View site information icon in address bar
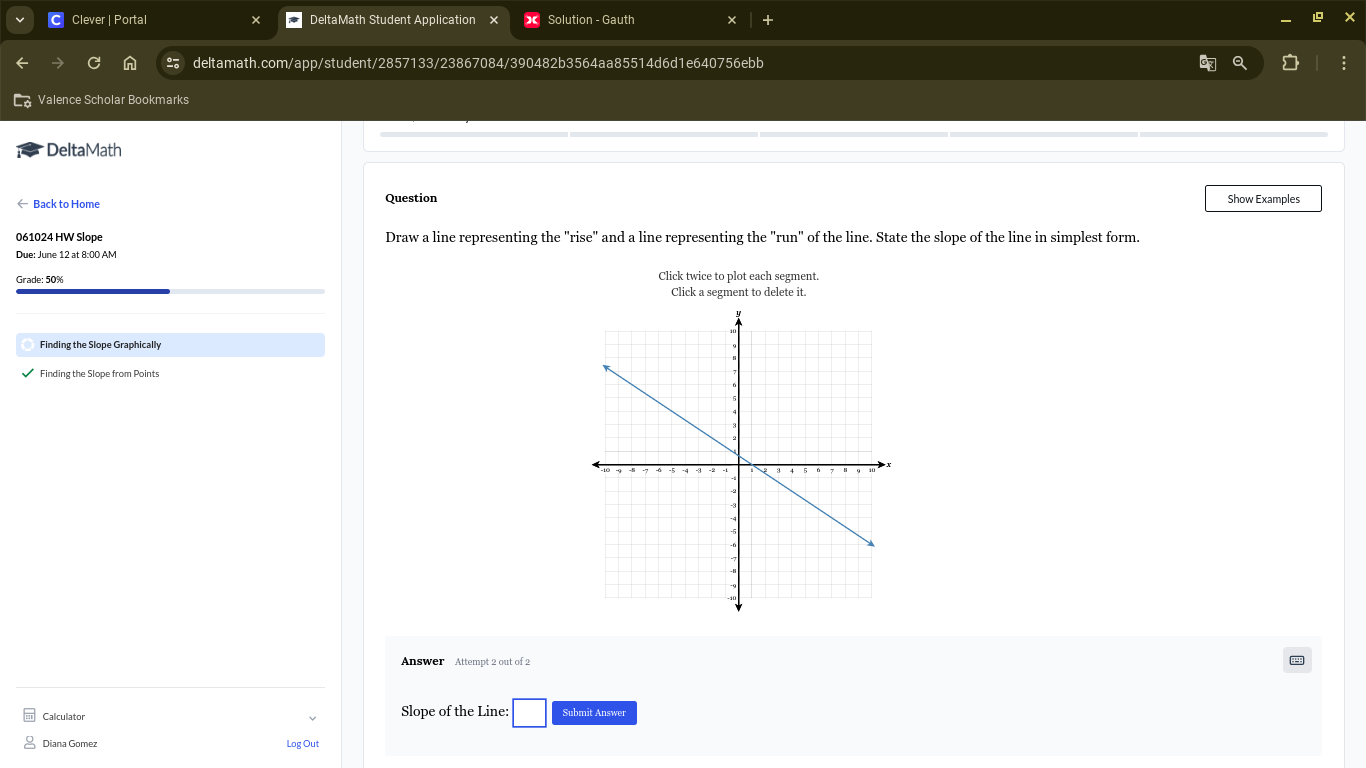The width and height of the screenshot is (1366, 768). pyautogui.click(x=173, y=63)
